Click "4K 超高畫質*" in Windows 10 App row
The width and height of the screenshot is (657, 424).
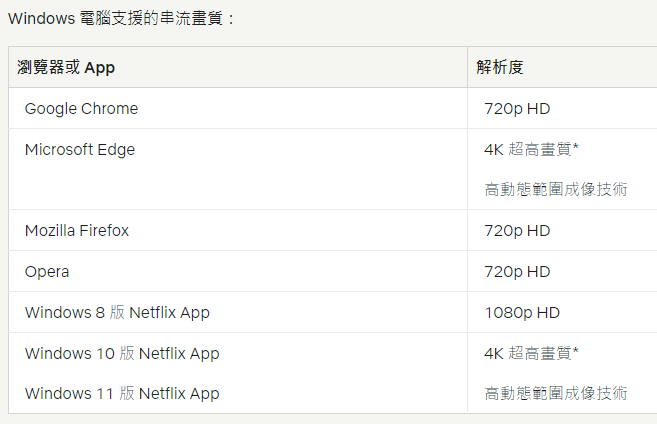[531, 353]
